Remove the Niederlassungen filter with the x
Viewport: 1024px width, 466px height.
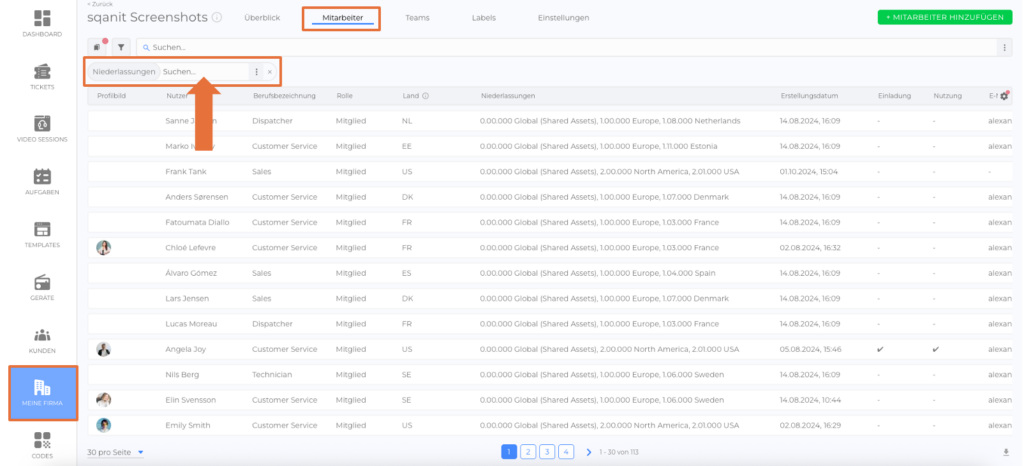(x=270, y=72)
